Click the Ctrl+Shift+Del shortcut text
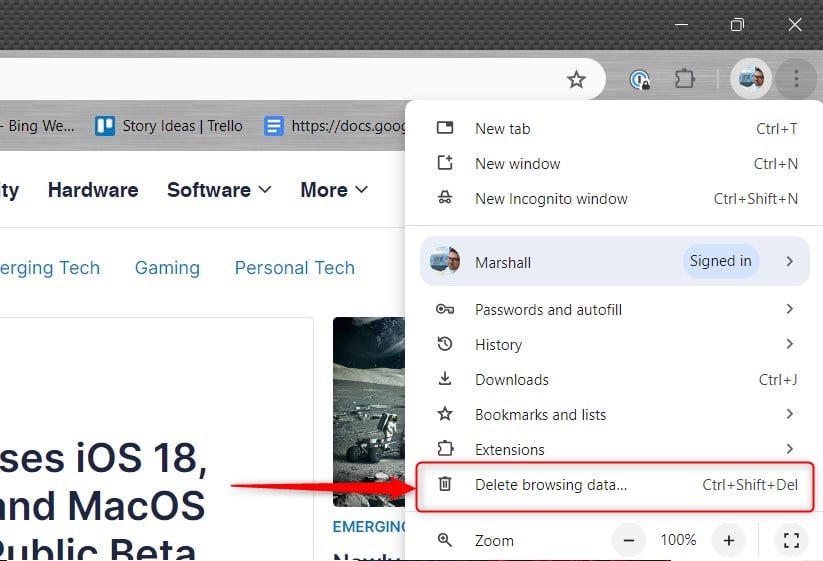This screenshot has width=823, height=561. pyautogui.click(x=750, y=485)
